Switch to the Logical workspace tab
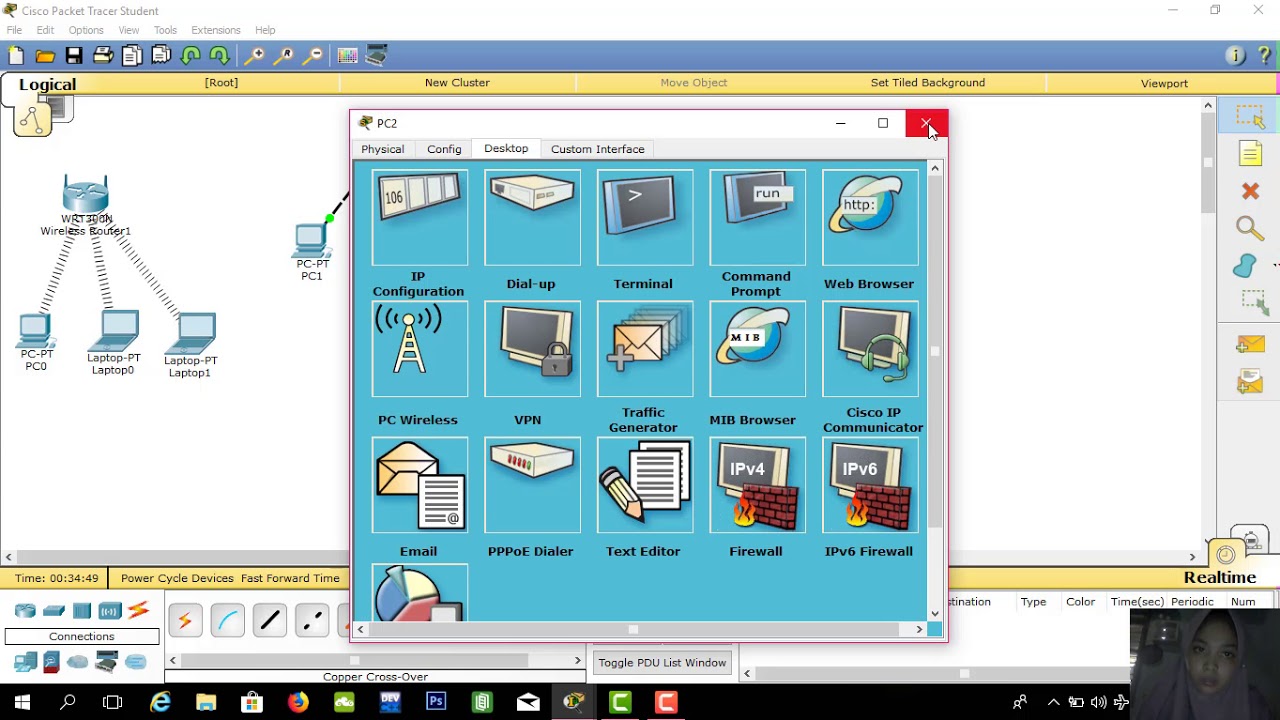 click(x=47, y=85)
